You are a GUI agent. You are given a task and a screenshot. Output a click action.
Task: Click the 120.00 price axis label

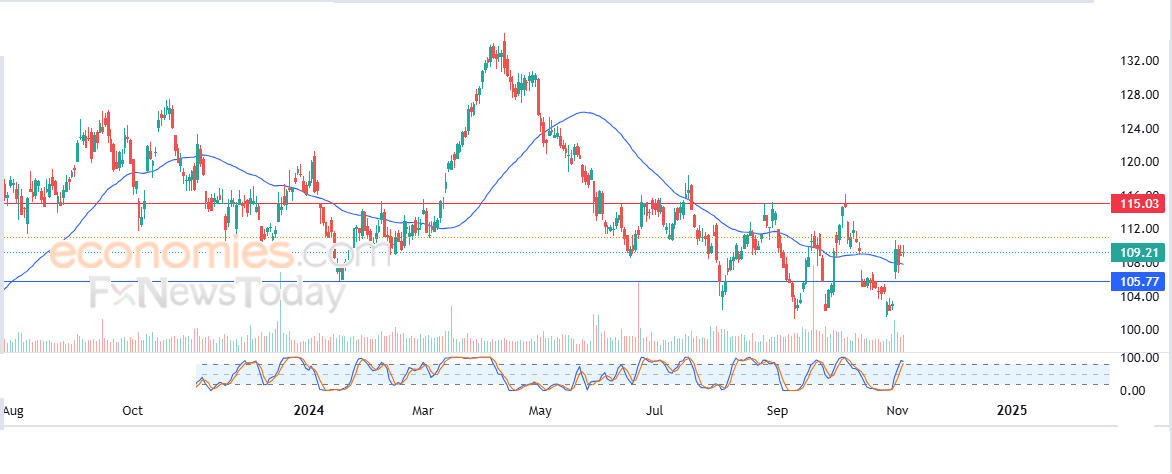pyautogui.click(x=1139, y=162)
